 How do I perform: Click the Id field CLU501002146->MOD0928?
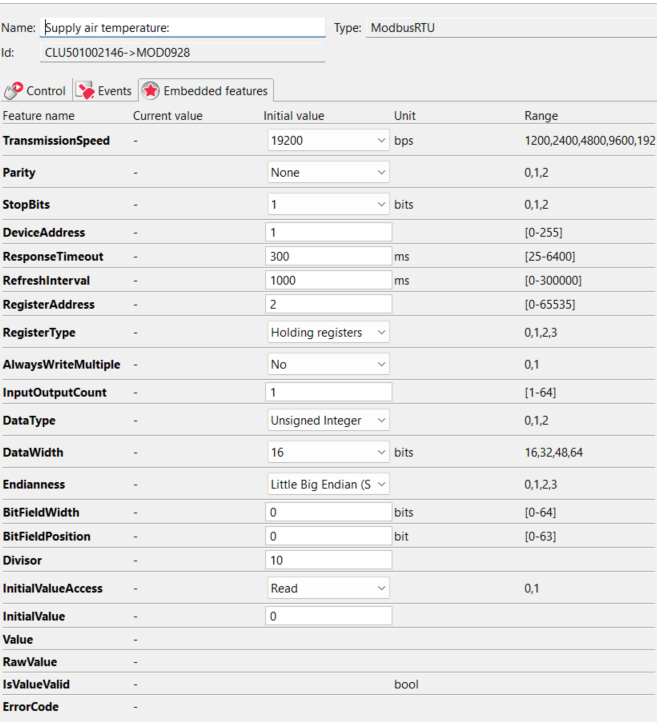click(182, 52)
